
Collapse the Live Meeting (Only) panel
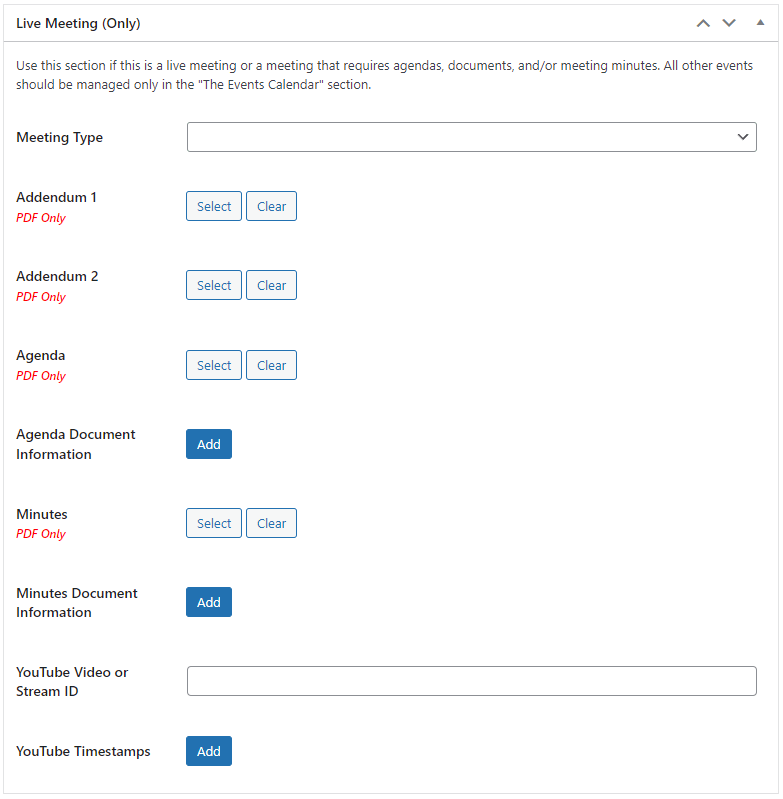pyautogui.click(x=759, y=22)
